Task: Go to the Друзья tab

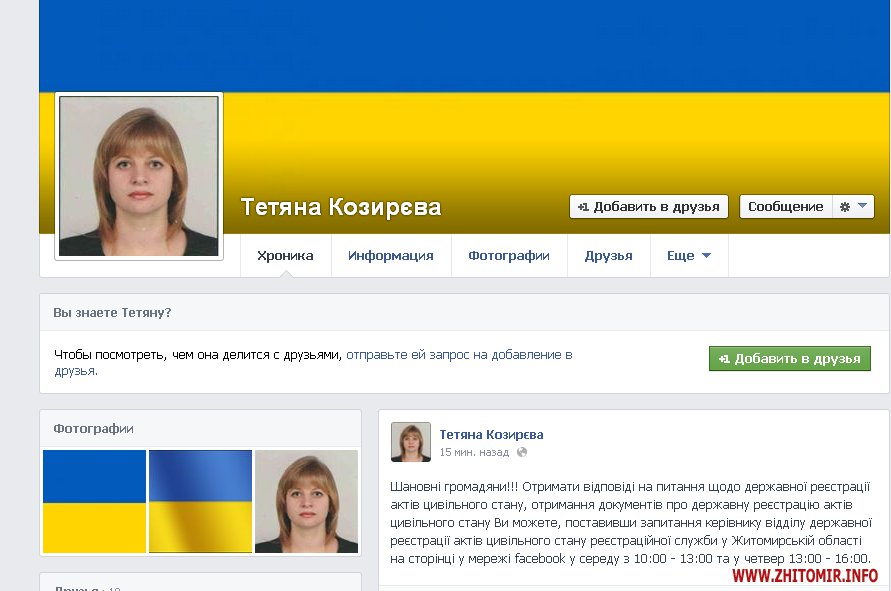Action: [x=609, y=256]
